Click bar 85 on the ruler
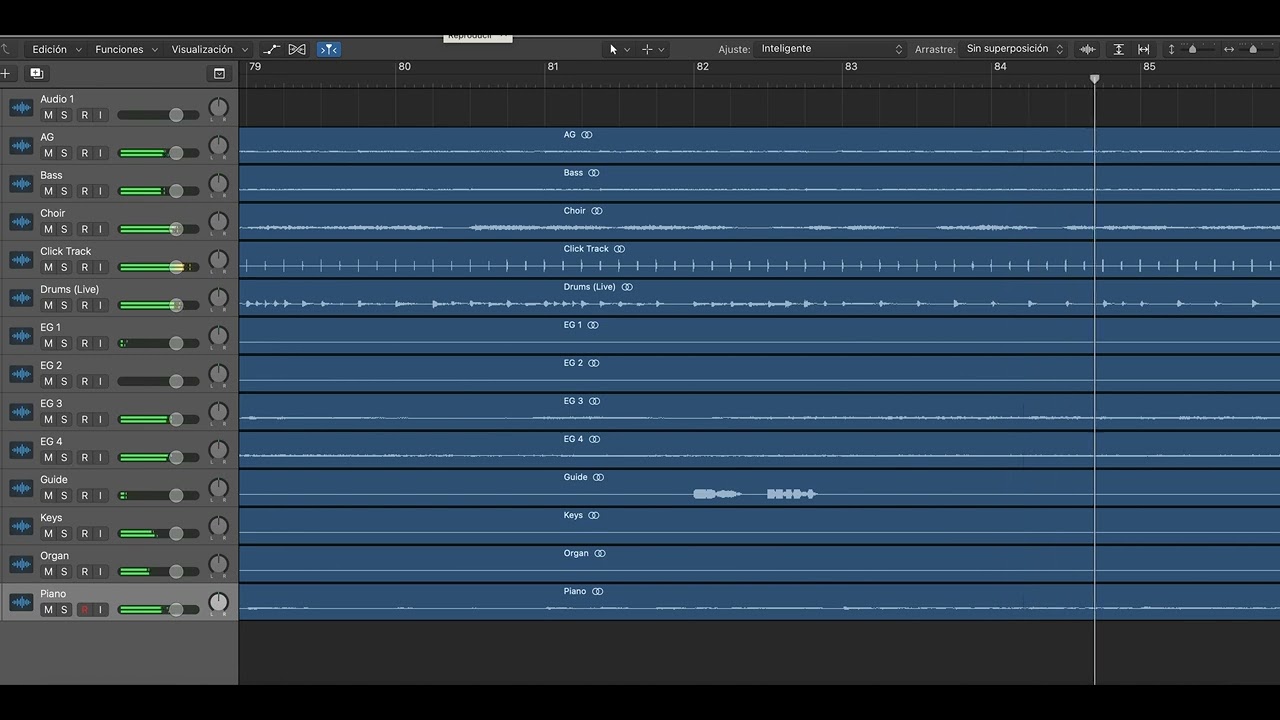The width and height of the screenshot is (1280, 720). click(1150, 67)
